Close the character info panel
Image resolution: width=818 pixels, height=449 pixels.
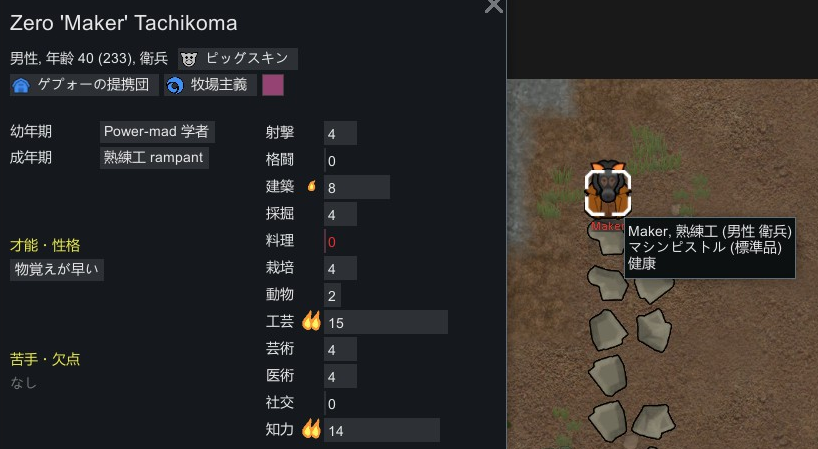click(493, 6)
